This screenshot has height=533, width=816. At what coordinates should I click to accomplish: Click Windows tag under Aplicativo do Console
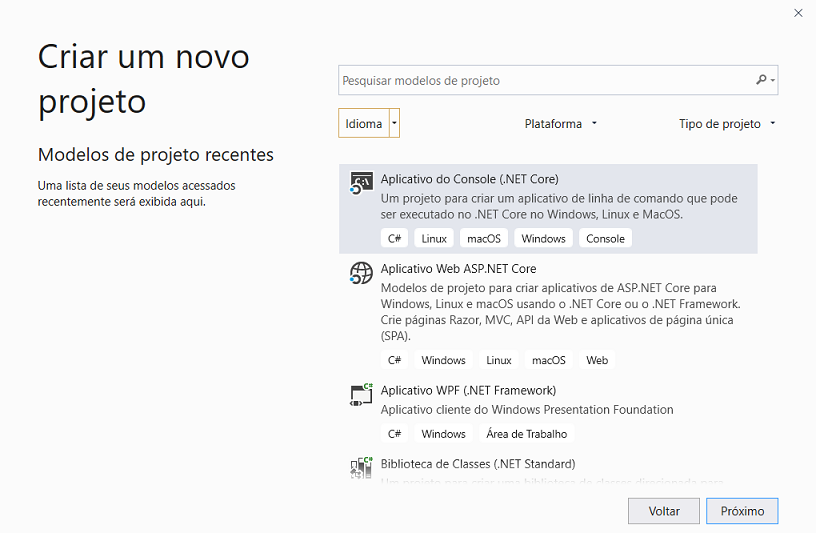tap(543, 238)
